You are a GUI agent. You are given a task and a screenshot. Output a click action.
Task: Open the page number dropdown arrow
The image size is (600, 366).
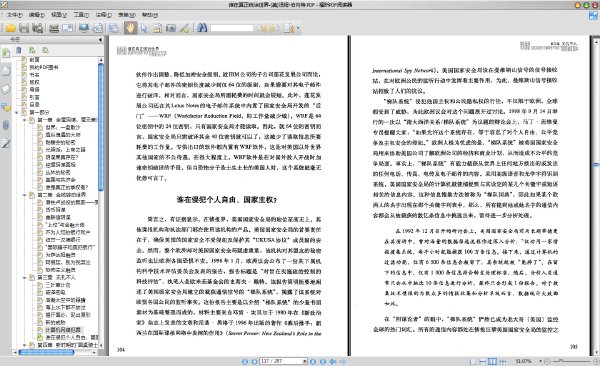[x=305, y=361]
